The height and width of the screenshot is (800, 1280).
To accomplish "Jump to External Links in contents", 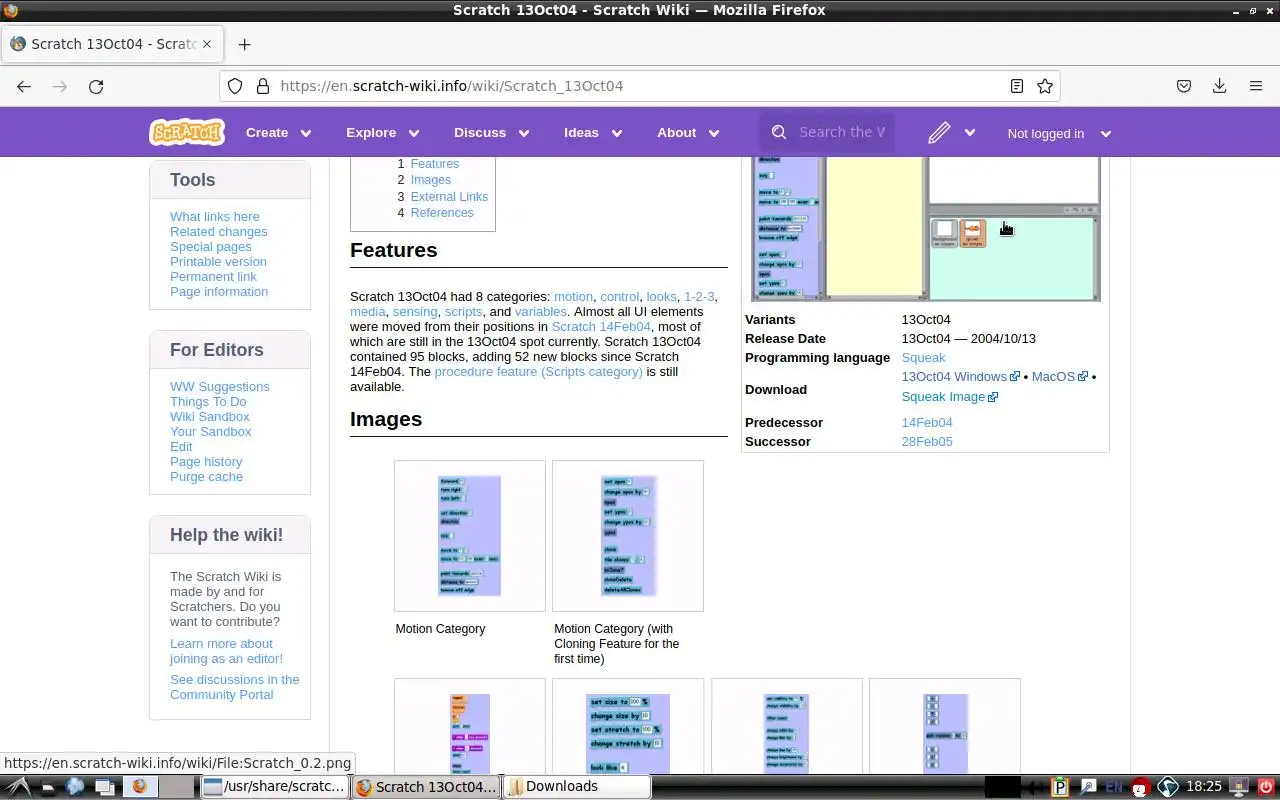I will [449, 197].
